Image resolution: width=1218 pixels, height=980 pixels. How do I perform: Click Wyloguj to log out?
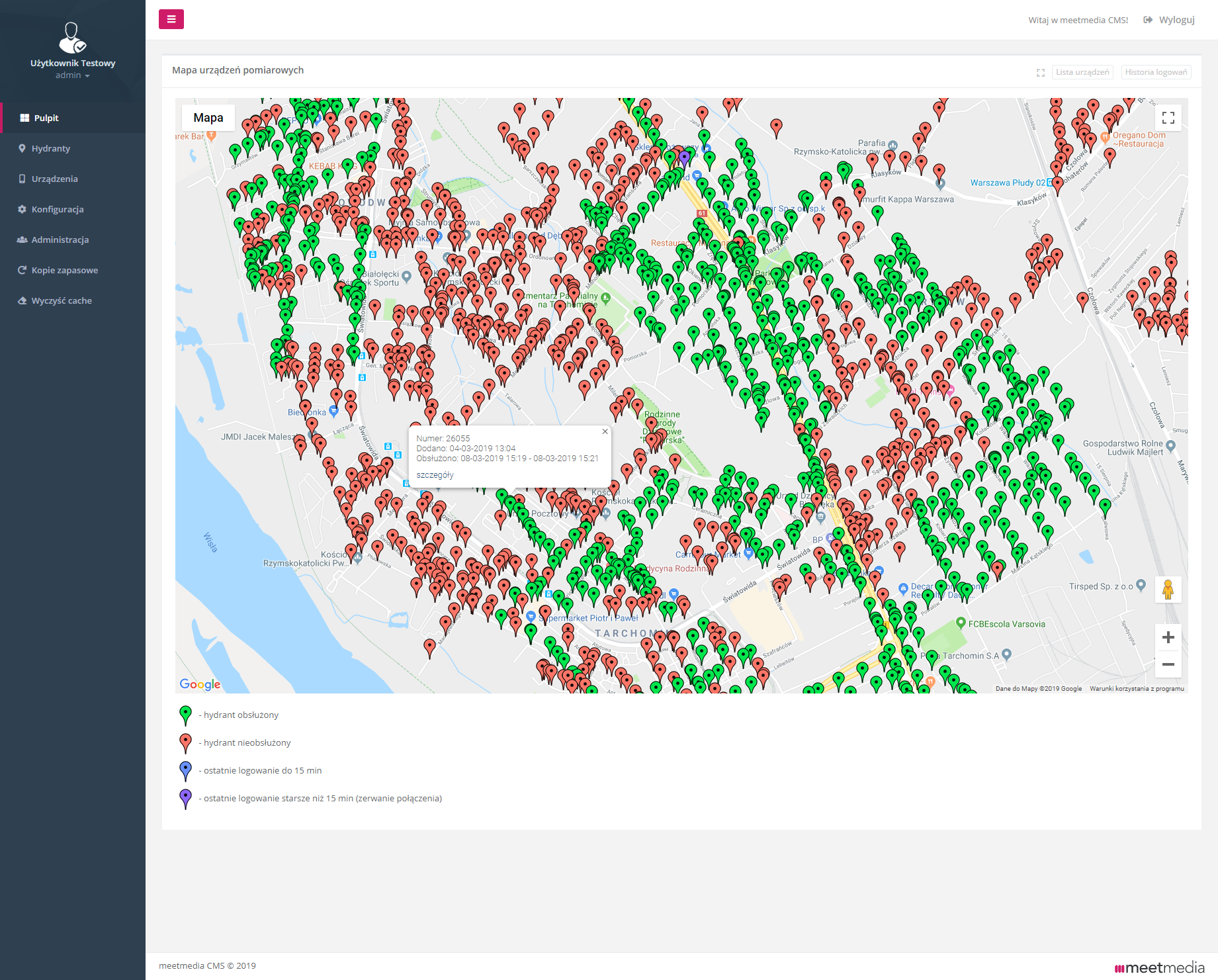[x=1176, y=20]
